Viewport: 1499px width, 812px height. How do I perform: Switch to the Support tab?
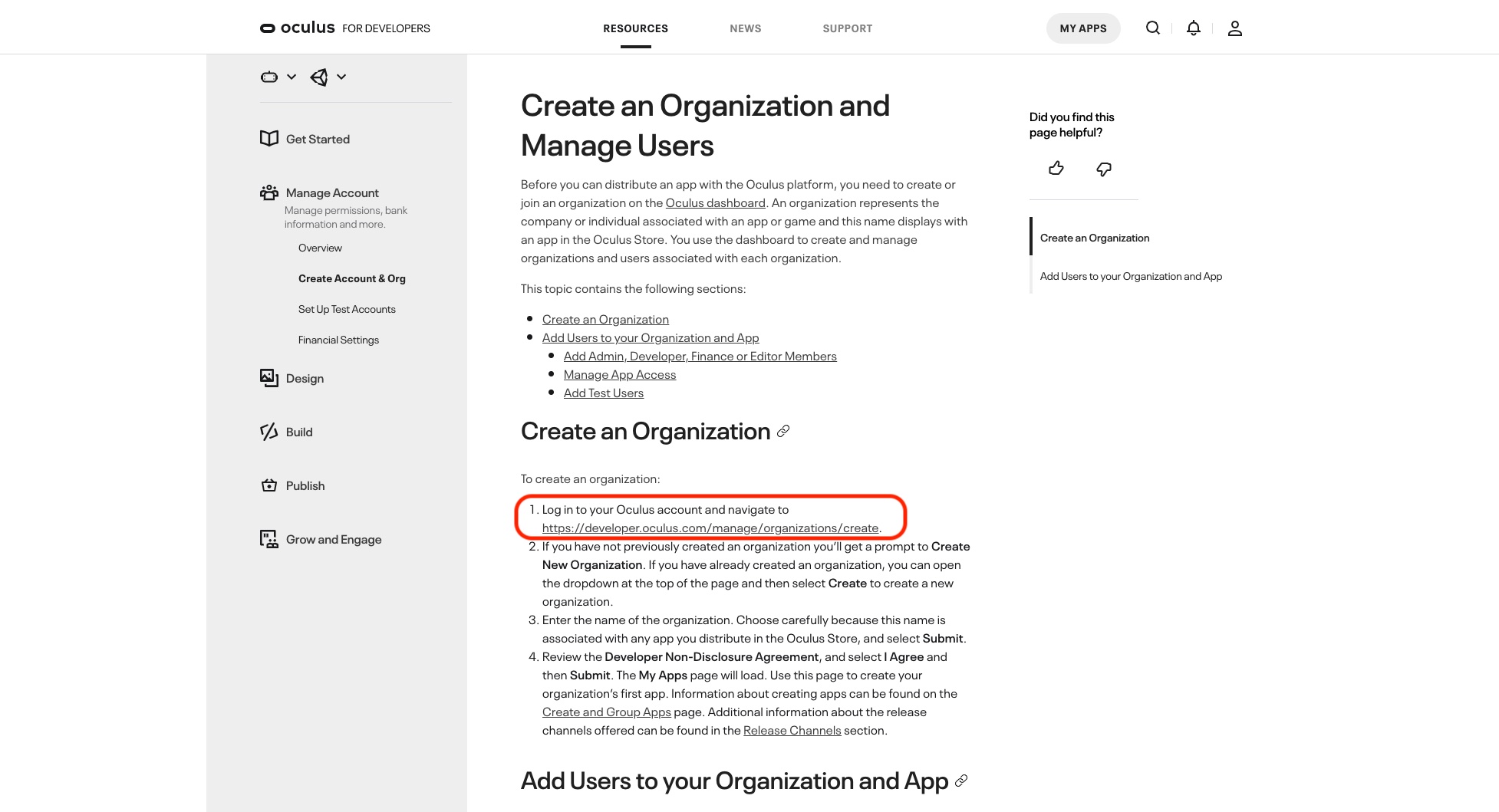pyautogui.click(x=848, y=28)
